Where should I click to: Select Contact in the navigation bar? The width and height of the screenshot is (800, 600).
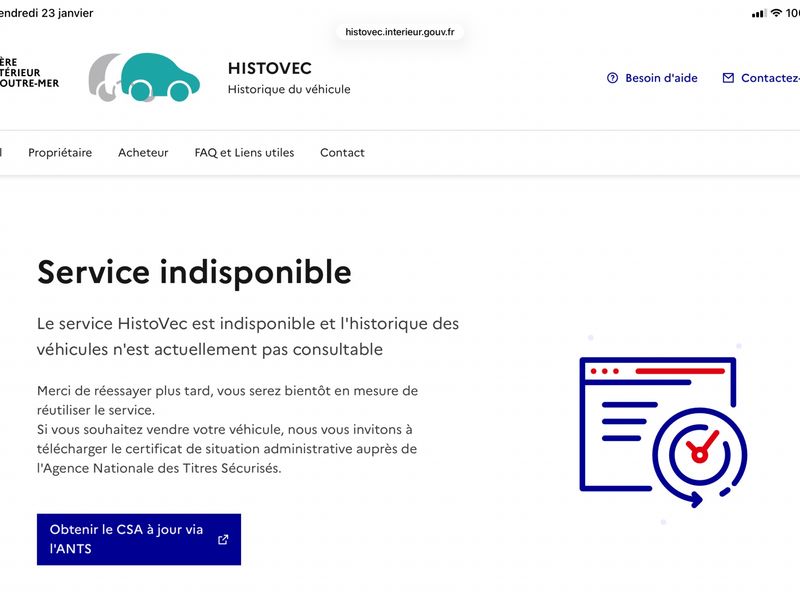342,153
